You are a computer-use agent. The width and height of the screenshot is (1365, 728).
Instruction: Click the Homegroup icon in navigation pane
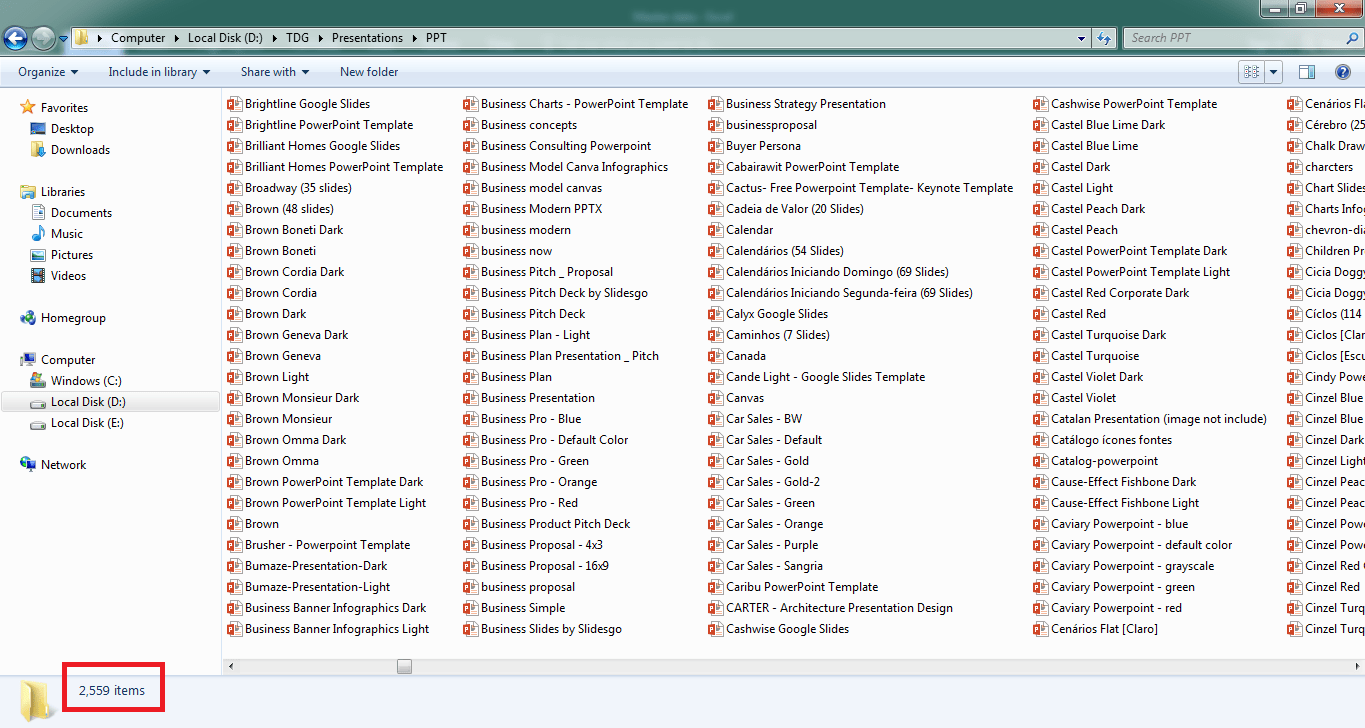28,318
